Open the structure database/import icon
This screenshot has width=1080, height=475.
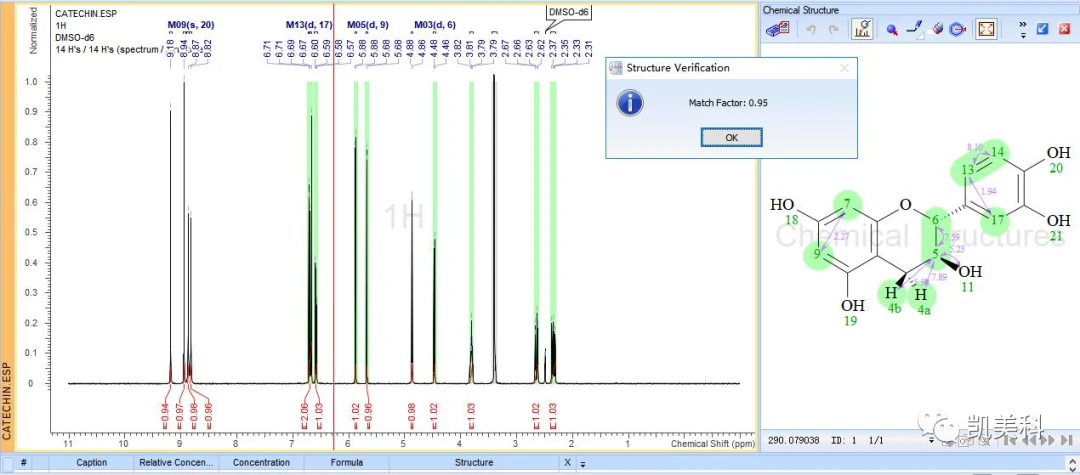click(777, 30)
